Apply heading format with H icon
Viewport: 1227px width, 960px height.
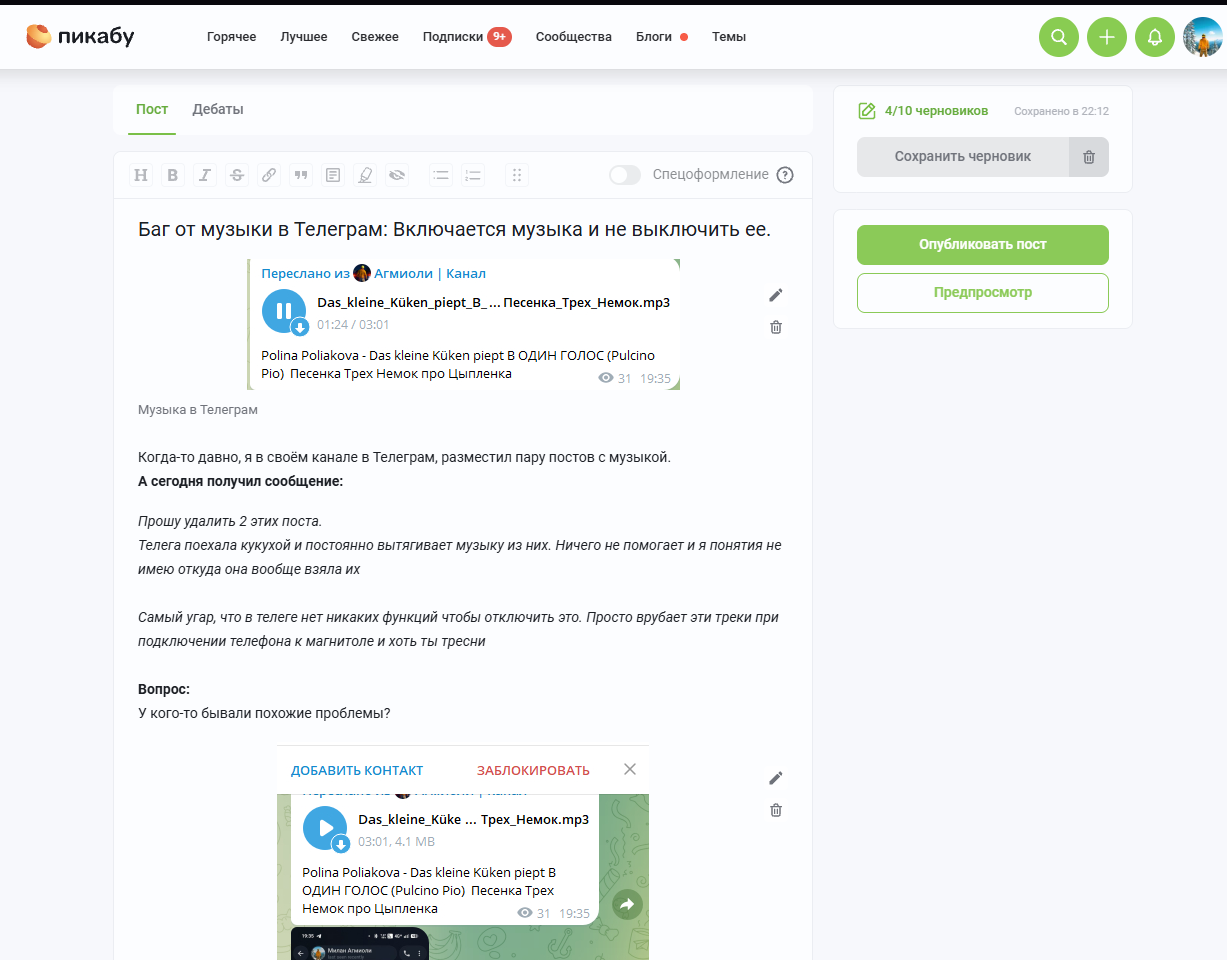pos(141,175)
